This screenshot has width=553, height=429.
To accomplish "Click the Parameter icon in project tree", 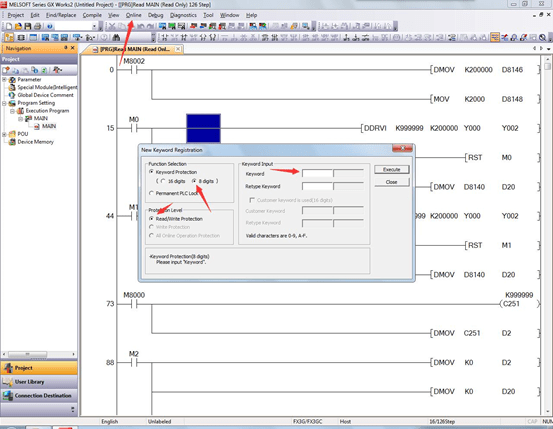I will pos(12,80).
